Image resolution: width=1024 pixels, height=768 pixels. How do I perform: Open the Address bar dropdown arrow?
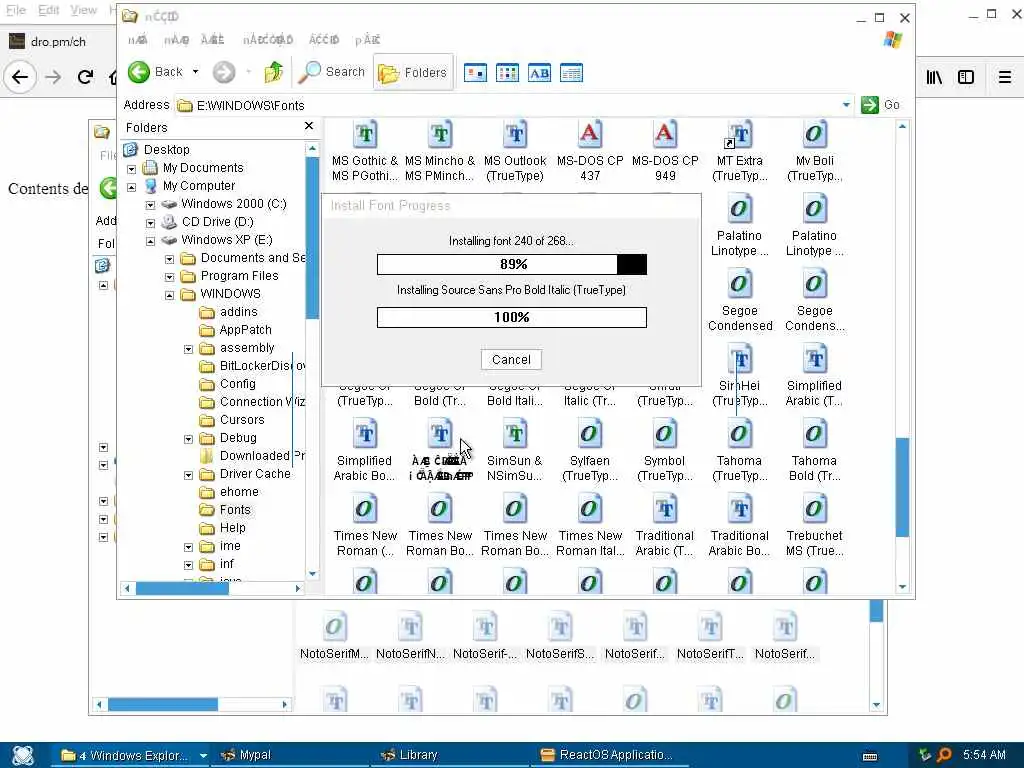coord(846,104)
